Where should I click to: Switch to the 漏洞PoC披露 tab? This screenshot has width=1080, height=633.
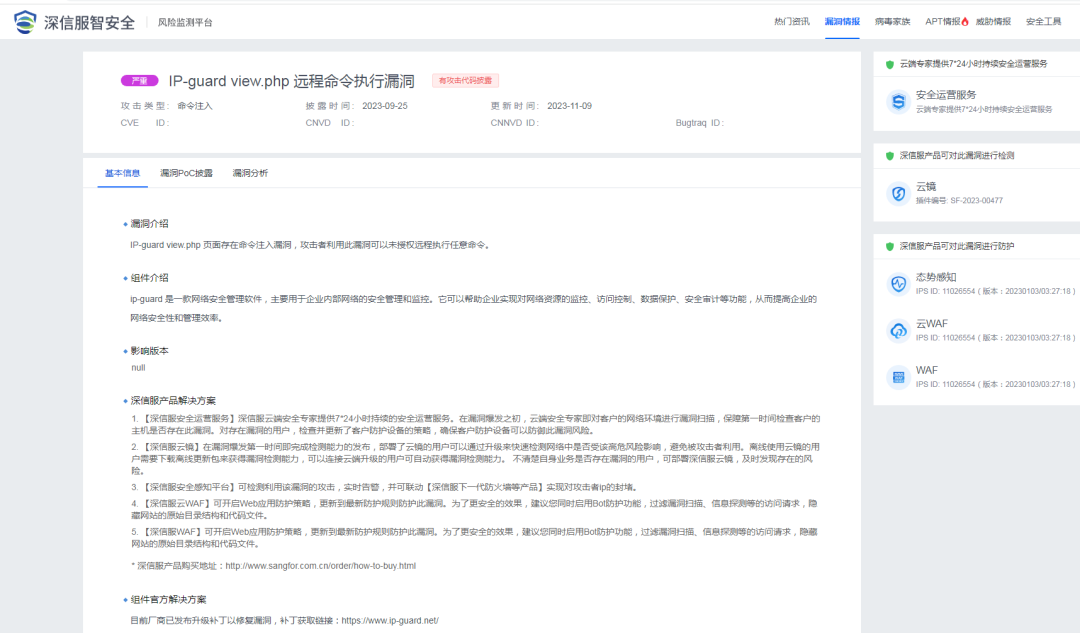point(186,173)
